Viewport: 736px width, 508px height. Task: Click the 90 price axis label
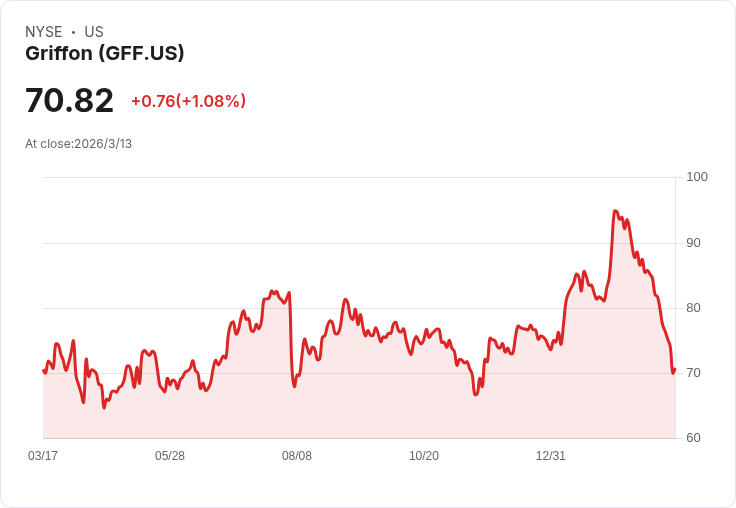tap(693, 243)
